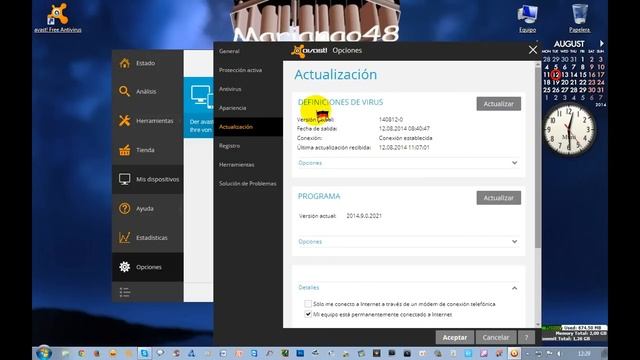
Task: Click the Opciones gear icon
Action: coord(124,267)
